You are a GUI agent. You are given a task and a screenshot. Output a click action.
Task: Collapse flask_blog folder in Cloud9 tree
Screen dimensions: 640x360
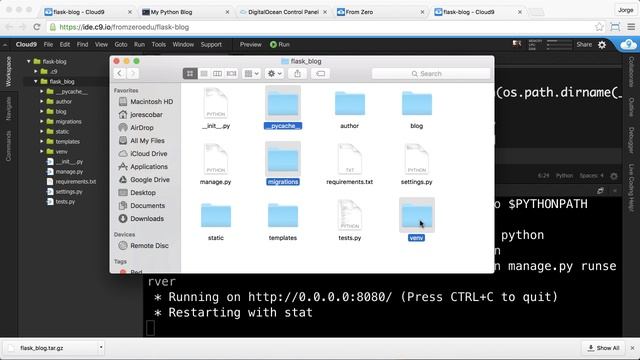coord(36,82)
